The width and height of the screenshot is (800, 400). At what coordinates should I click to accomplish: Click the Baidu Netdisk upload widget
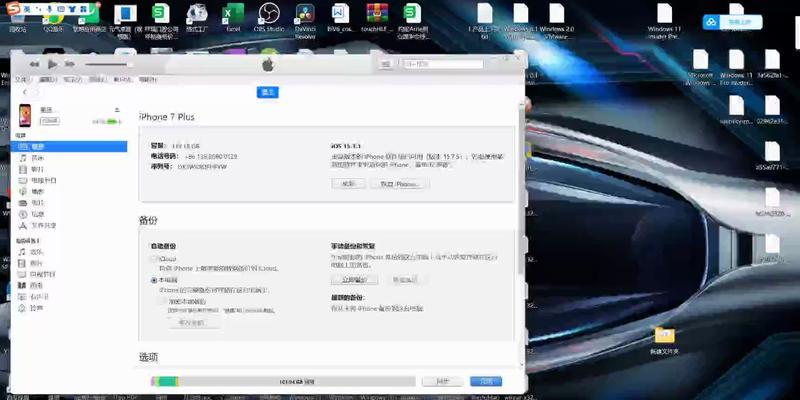[733, 22]
